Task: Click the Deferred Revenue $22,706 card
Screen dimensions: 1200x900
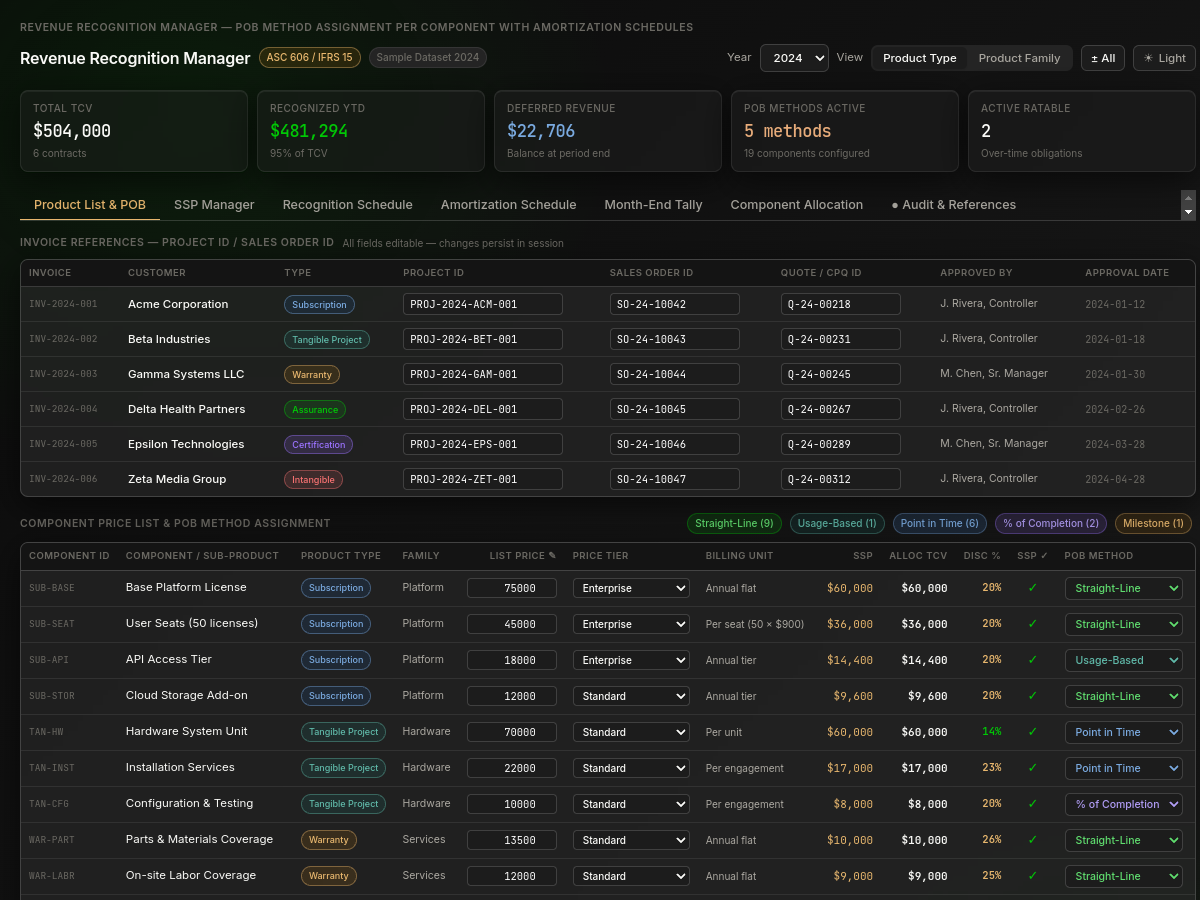Action: [x=608, y=131]
